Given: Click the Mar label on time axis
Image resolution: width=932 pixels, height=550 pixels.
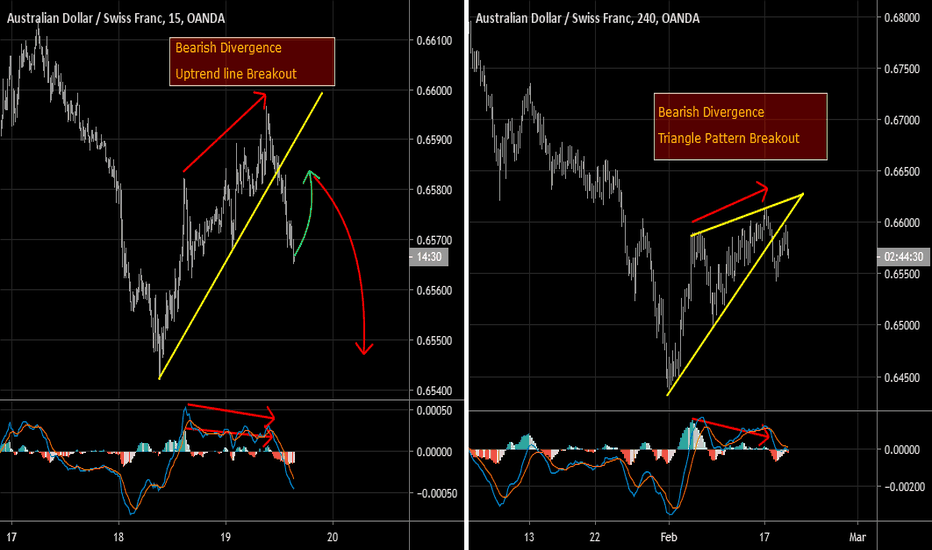Looking at the screenshot, I should [x=857, y=537].
